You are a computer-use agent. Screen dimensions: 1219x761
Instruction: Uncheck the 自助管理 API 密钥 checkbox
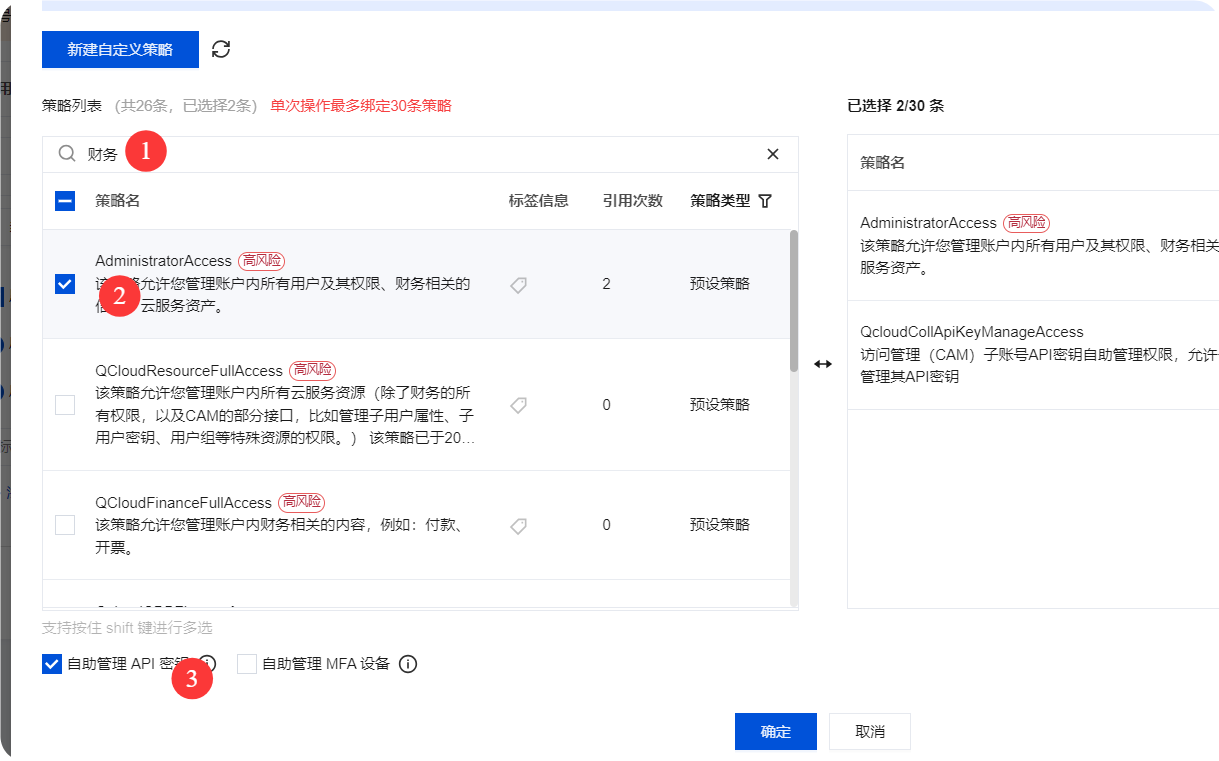[x=52, y=664]
